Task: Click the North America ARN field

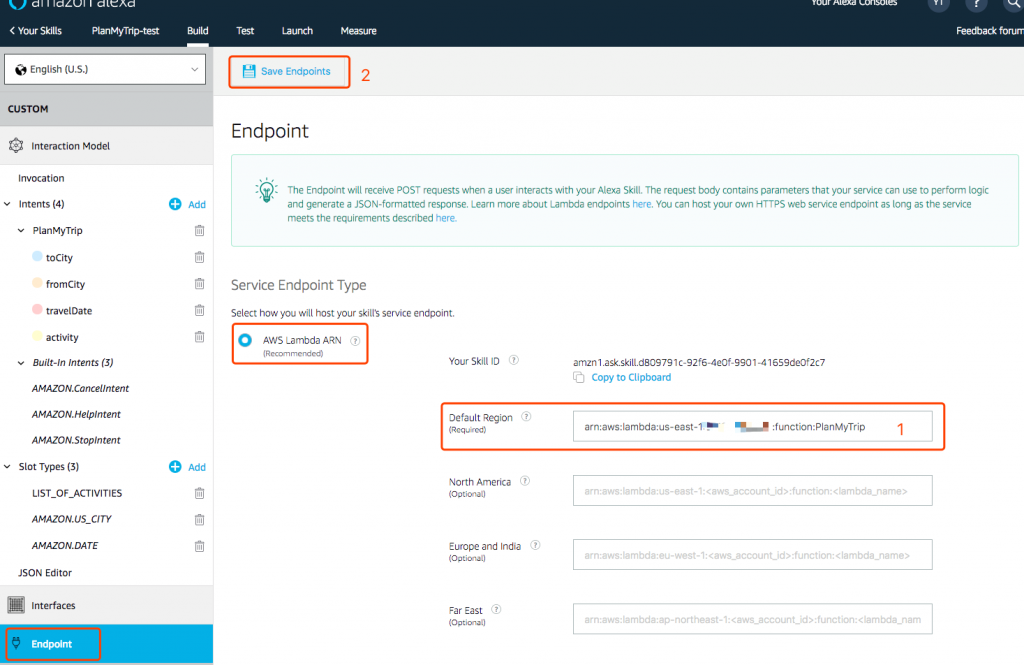Action: pos(752,491)
